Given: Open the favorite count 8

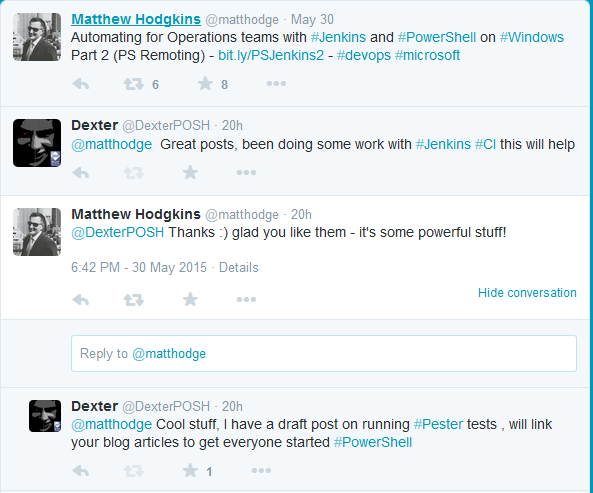Looking at the screenshot, I should click(224, 85).
